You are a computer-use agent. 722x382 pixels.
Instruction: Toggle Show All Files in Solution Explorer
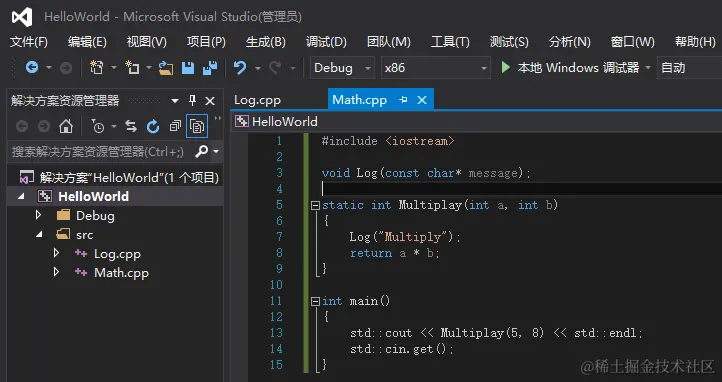click(x=197, y=126)
